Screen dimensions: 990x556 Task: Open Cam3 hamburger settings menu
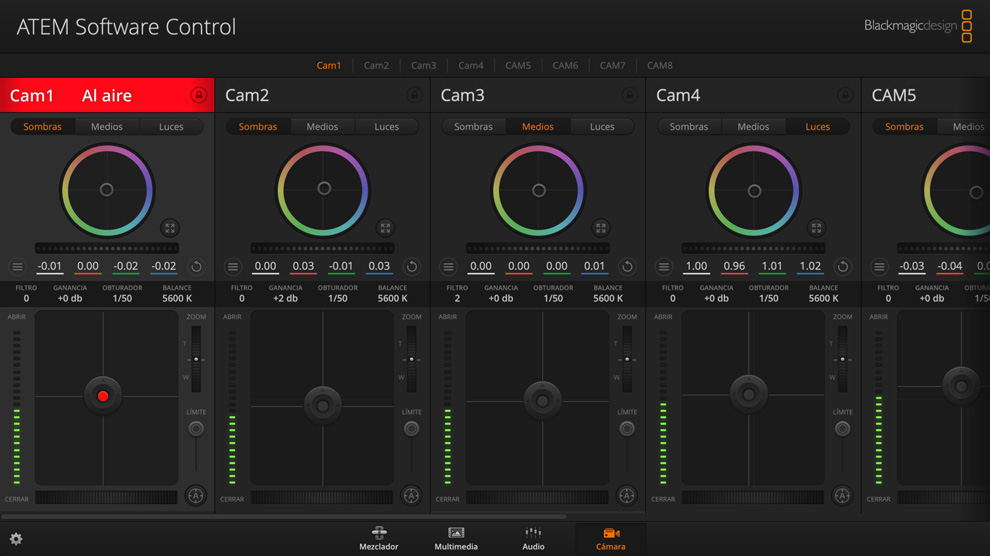click(x=448, y=267)
